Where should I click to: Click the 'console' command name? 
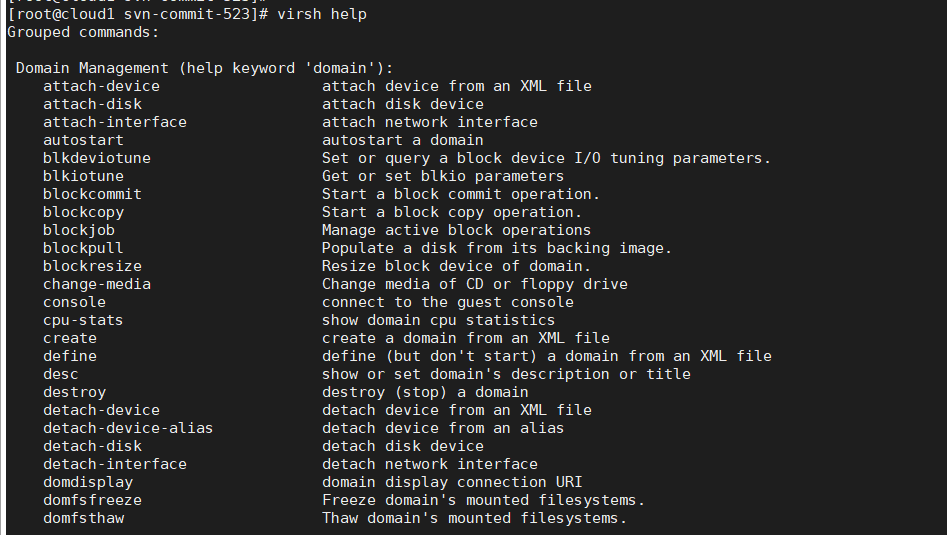click(74, 302)
